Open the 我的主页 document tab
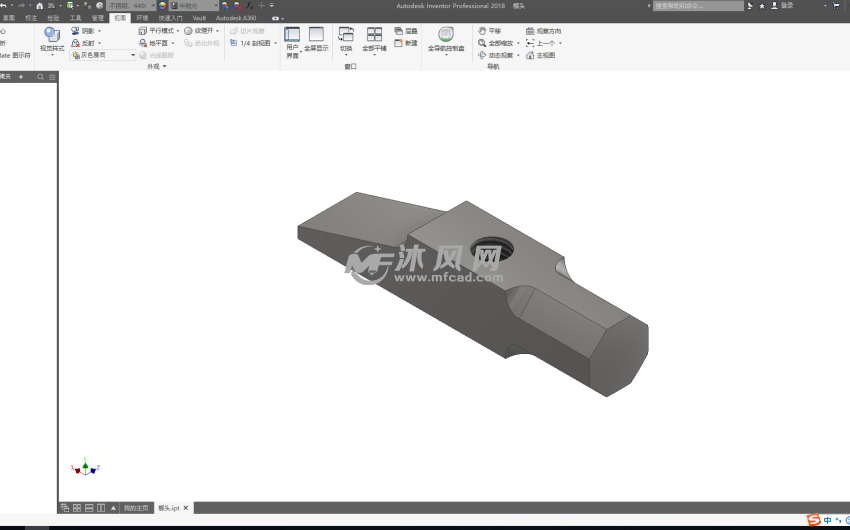The height and width of the screenshot is (530, 850). pos(135,508)
